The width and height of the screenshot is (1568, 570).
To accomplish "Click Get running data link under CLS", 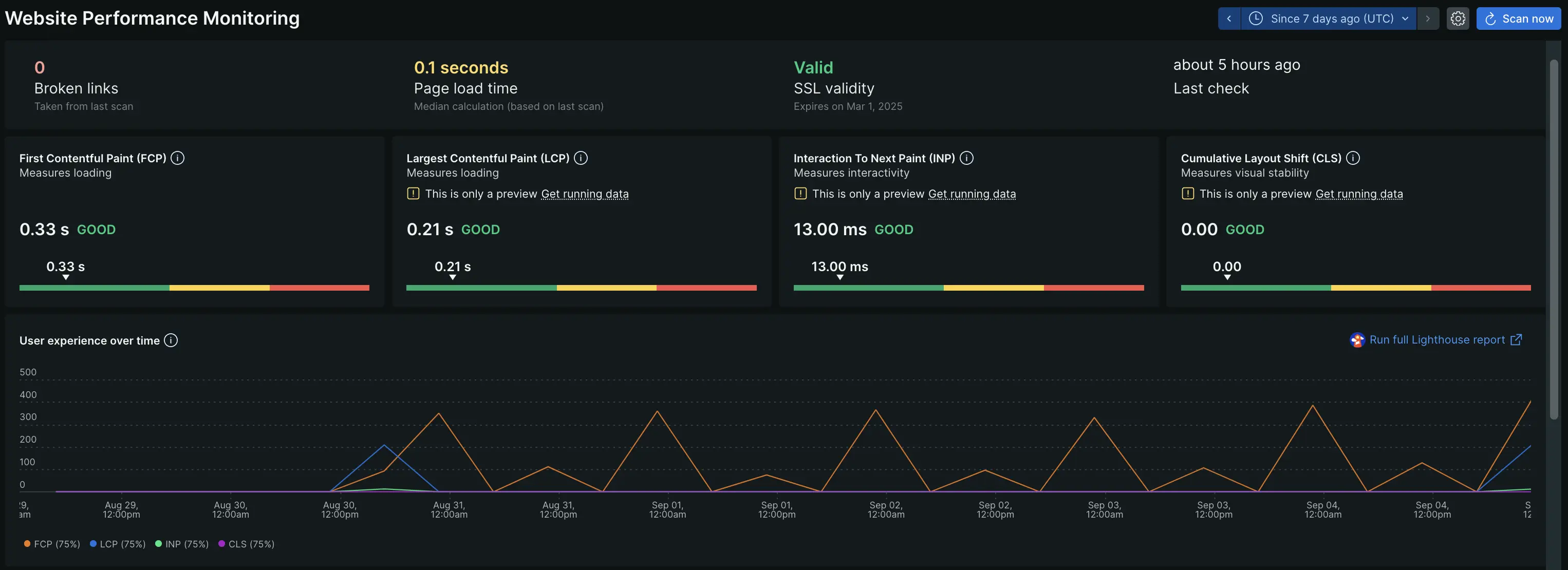I will point(1358,194).
